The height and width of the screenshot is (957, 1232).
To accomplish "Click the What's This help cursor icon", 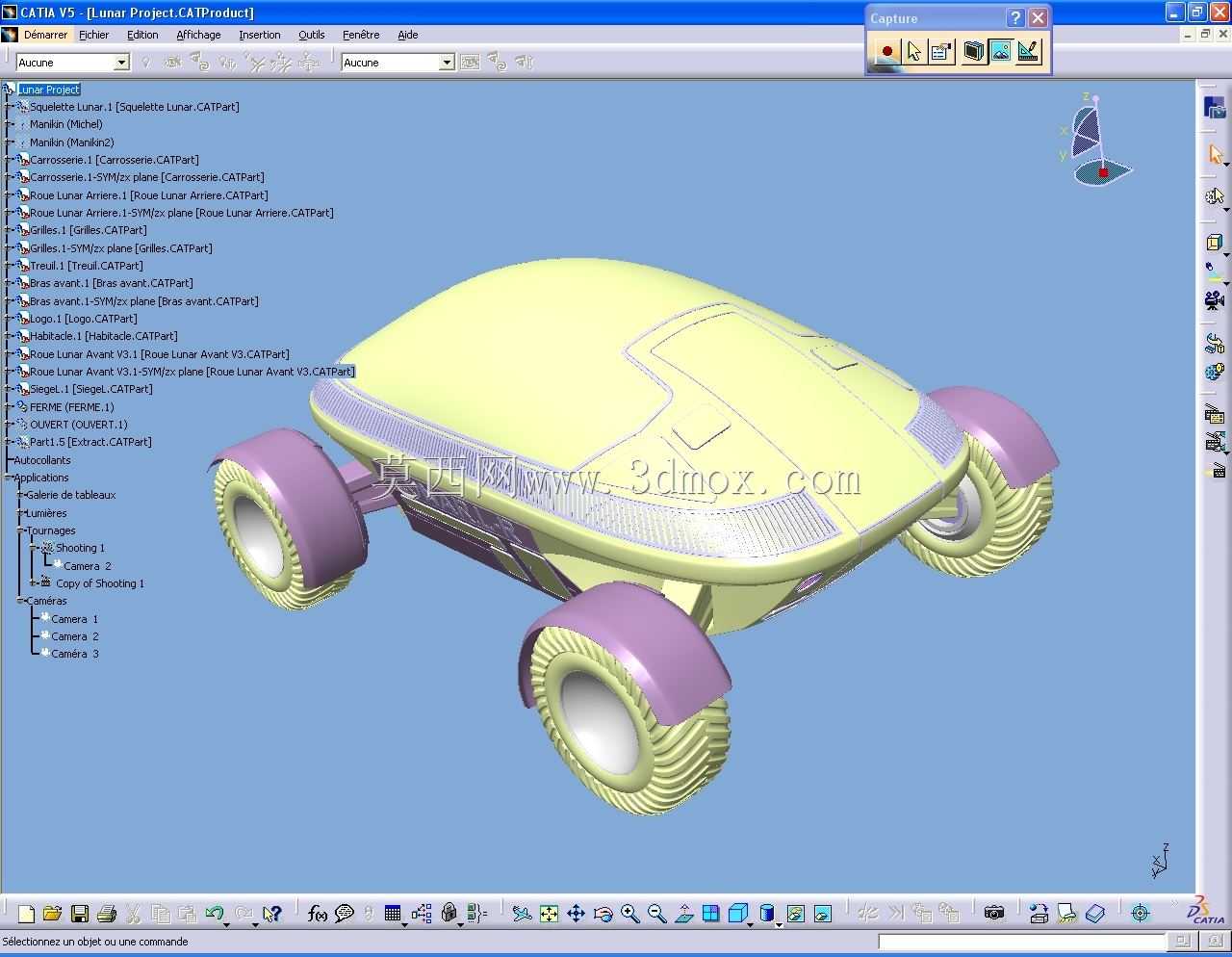I will pyautogui.click(x=272, y=914).
